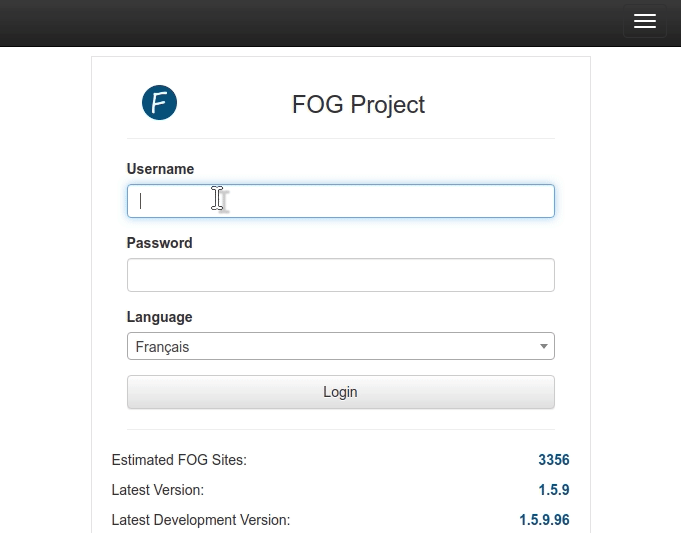
Task: Open the Language dropdown showing Français
Action: pos(340,346)
